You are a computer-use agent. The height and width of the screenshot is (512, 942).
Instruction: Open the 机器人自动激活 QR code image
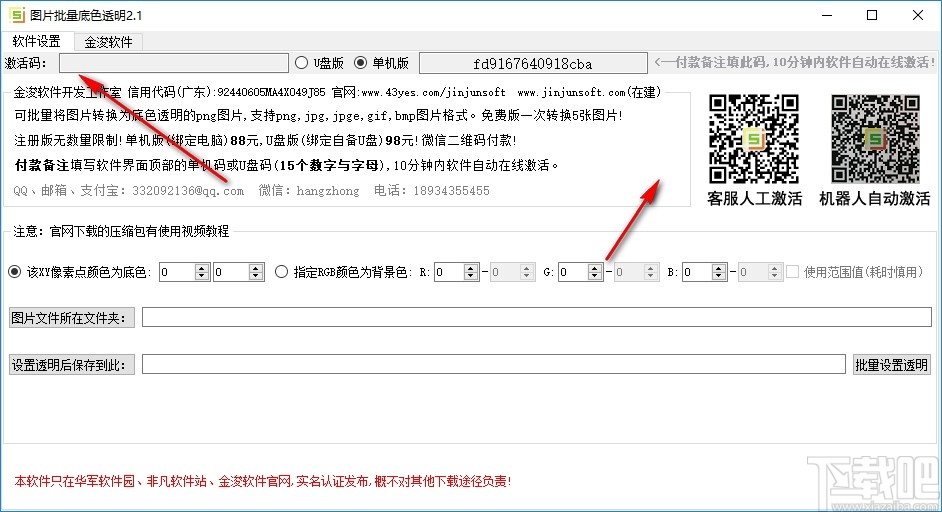(875, 139)
